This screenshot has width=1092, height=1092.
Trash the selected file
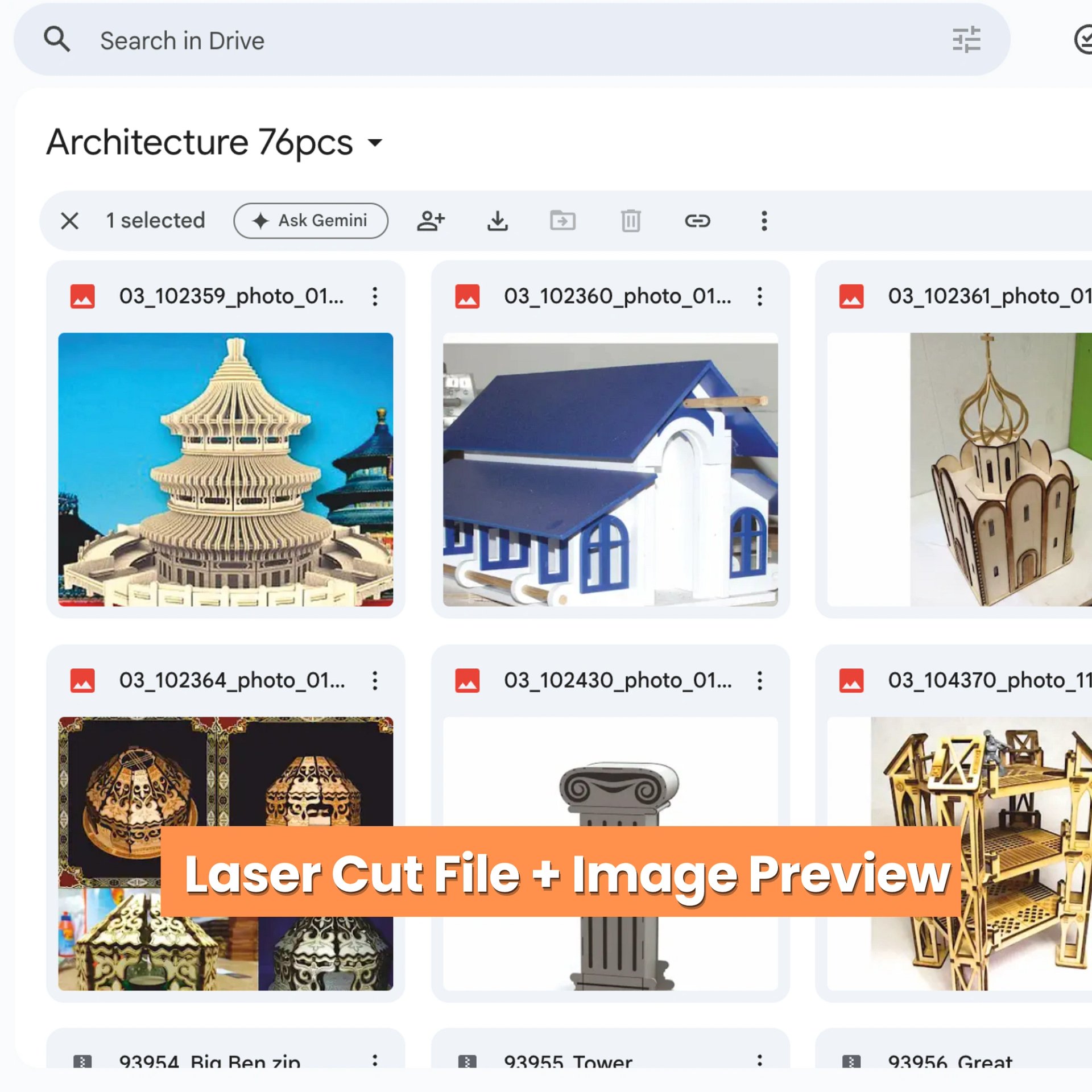click(x=631, y=221)
